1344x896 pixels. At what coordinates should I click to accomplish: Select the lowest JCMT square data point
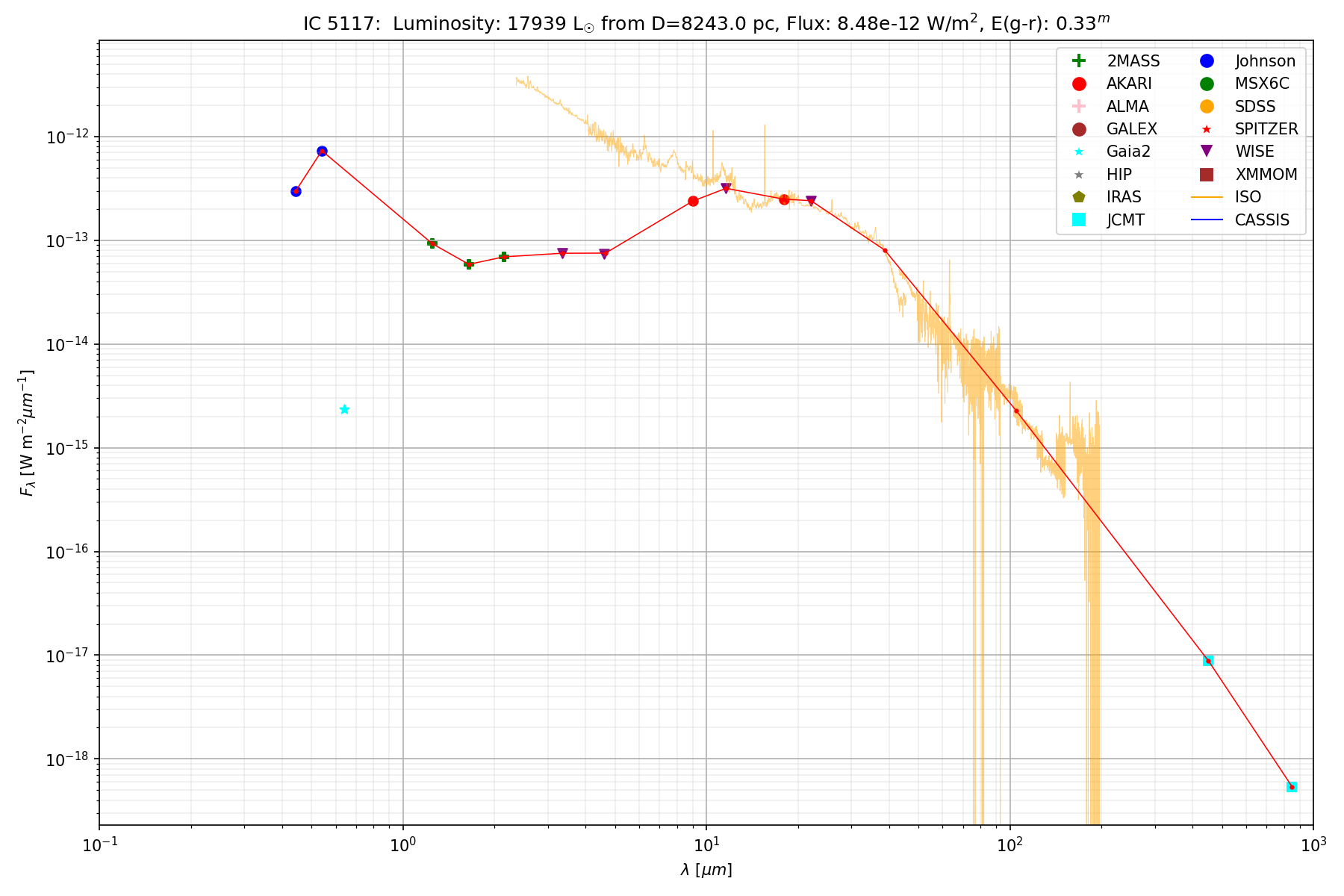click(x=1292, y=787)
